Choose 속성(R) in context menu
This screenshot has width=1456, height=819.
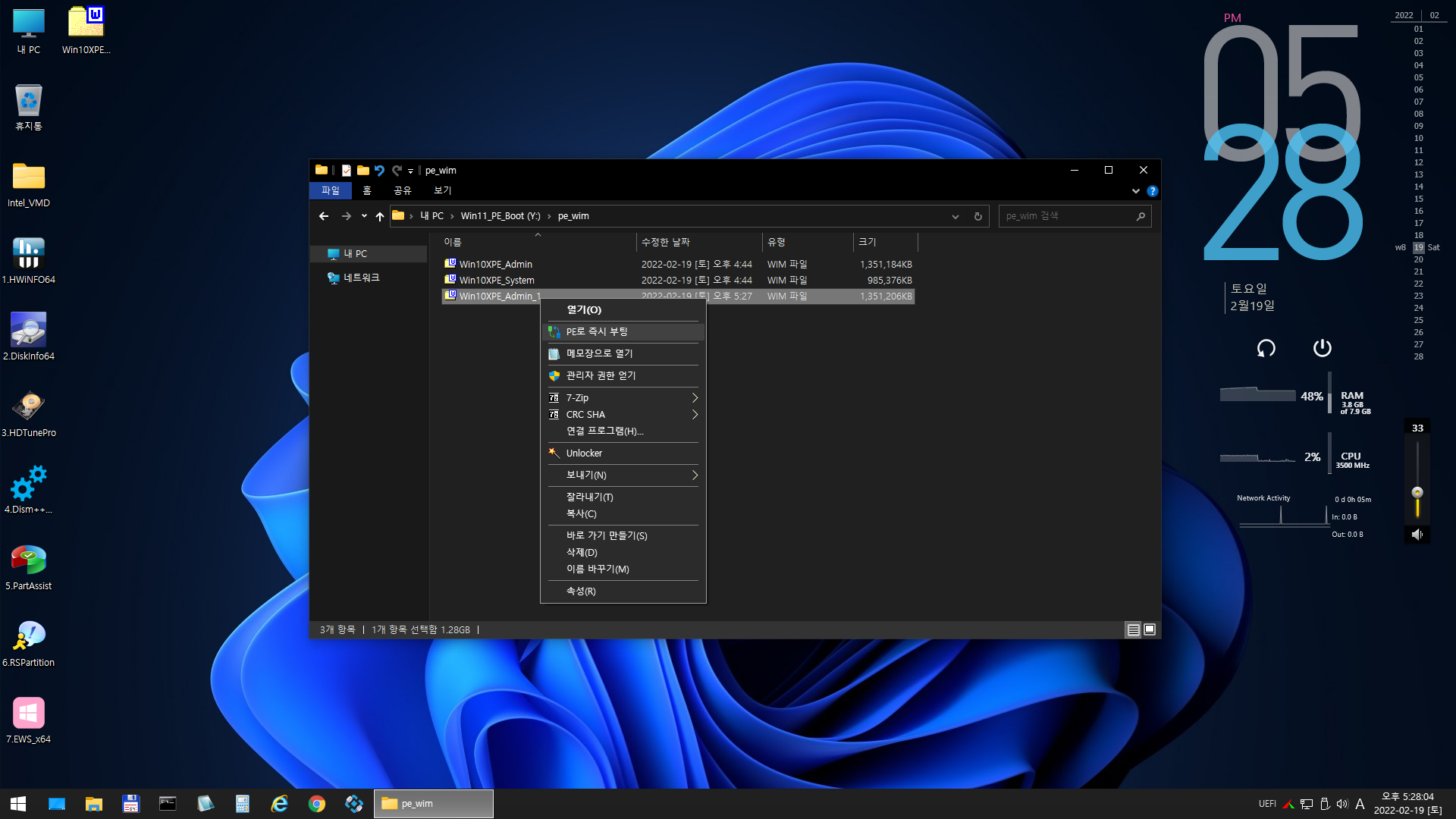[623, 591]
